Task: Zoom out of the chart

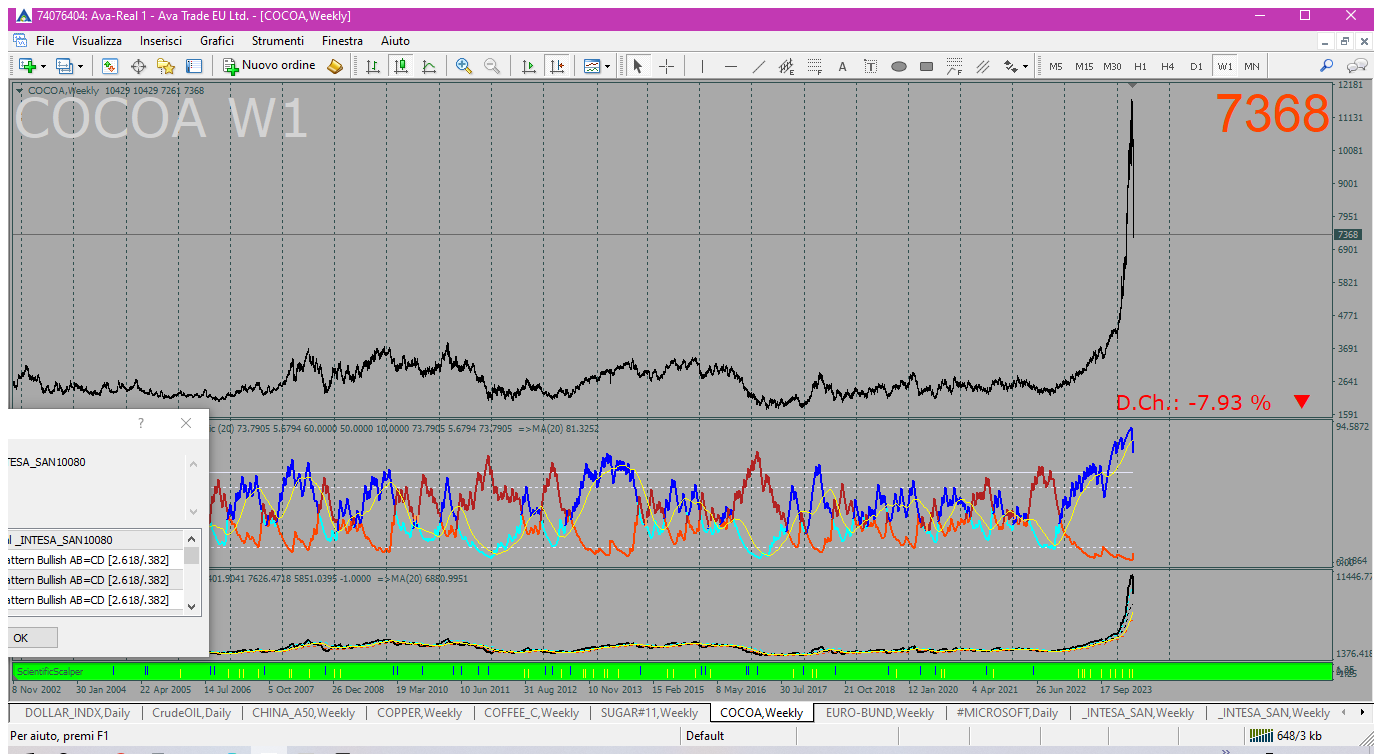Action: (x=492, y=66)
